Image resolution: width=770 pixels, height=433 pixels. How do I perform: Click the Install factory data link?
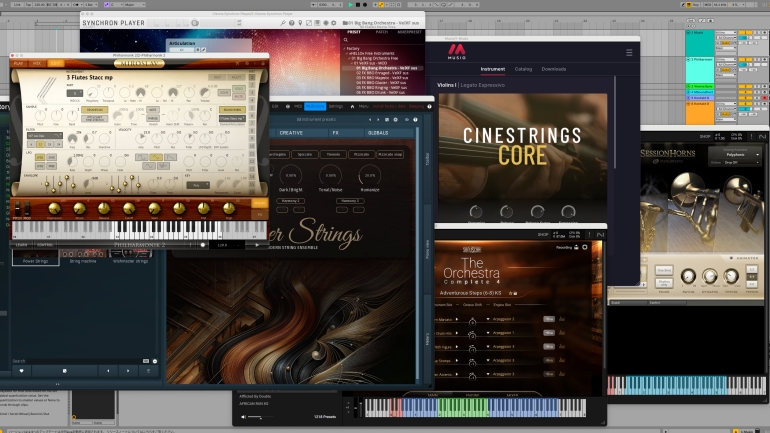389,107
